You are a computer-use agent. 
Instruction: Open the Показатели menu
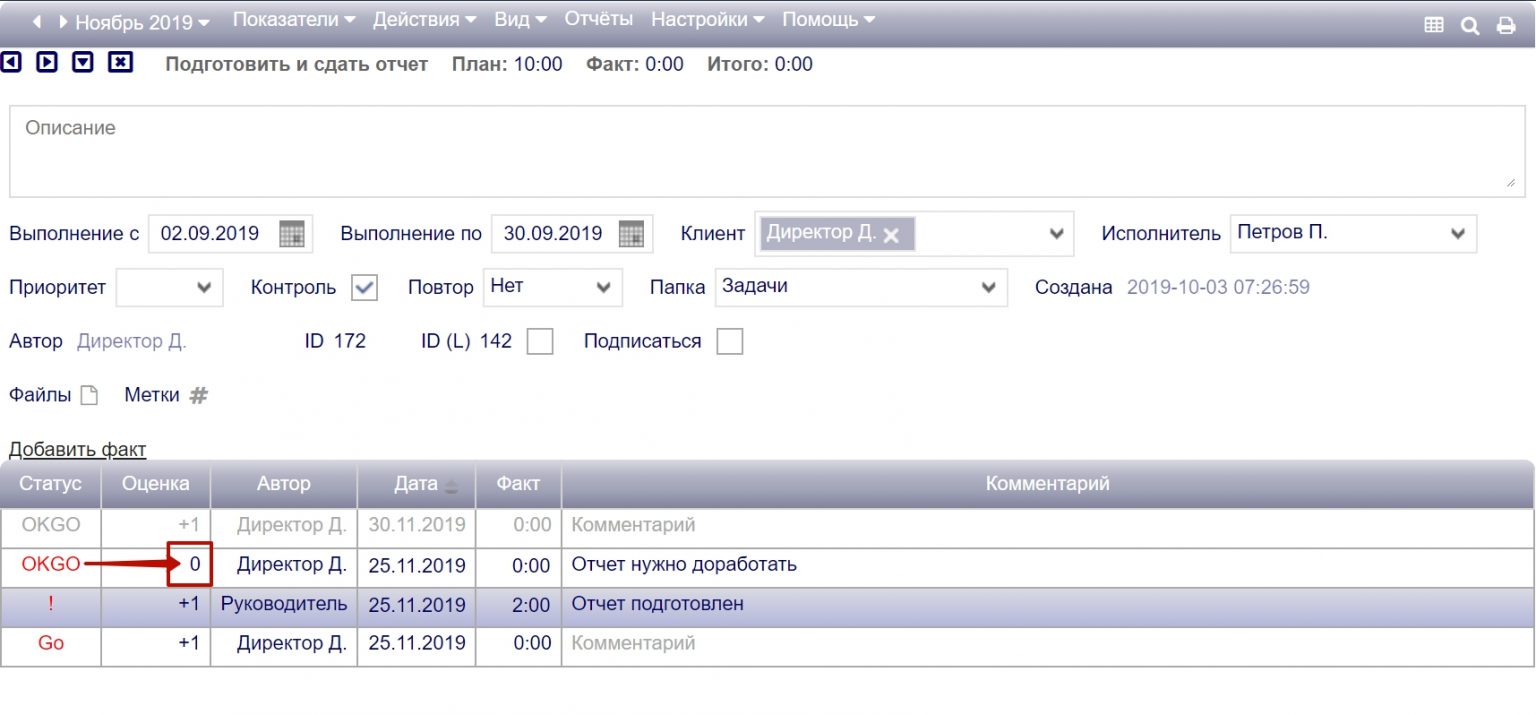tap(294, 19)
